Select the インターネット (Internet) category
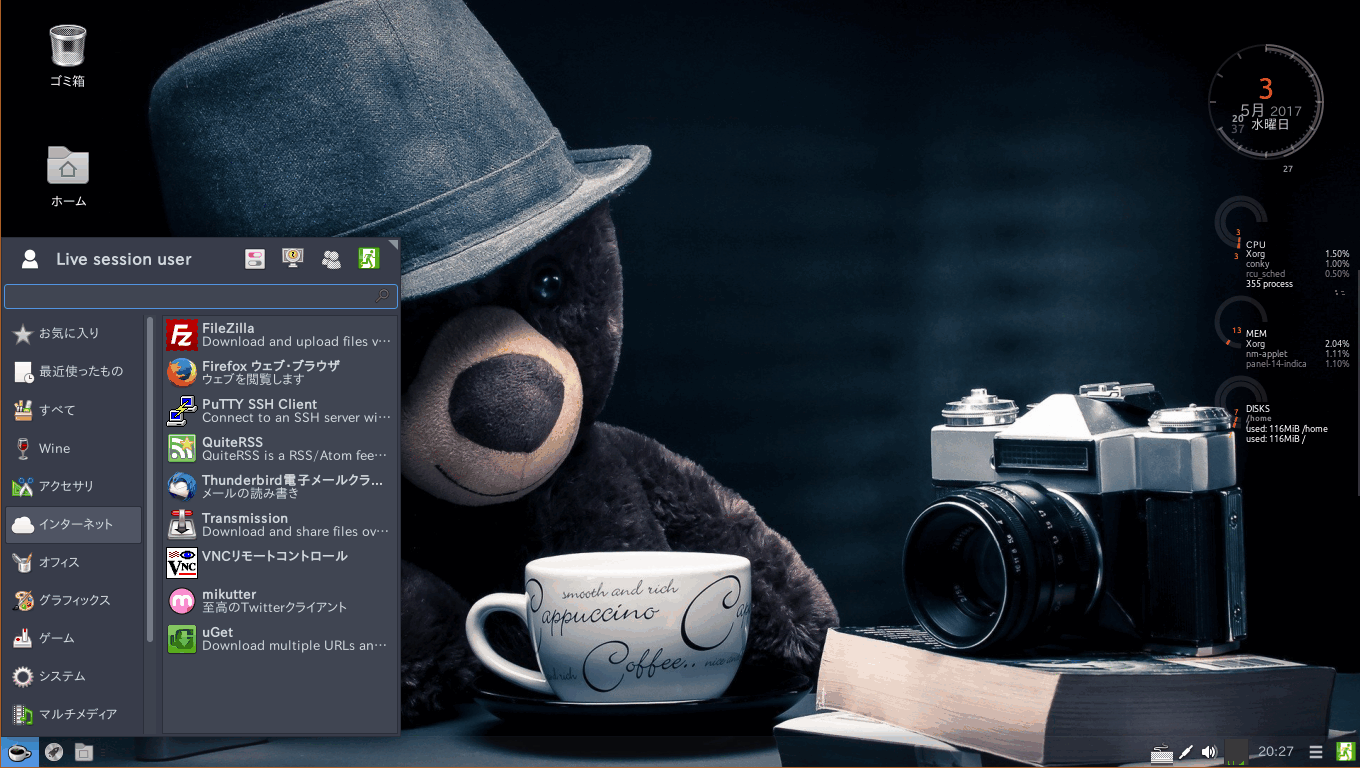Image resolution: width=1360 pixels, height=768 pixels. [74, 524]
